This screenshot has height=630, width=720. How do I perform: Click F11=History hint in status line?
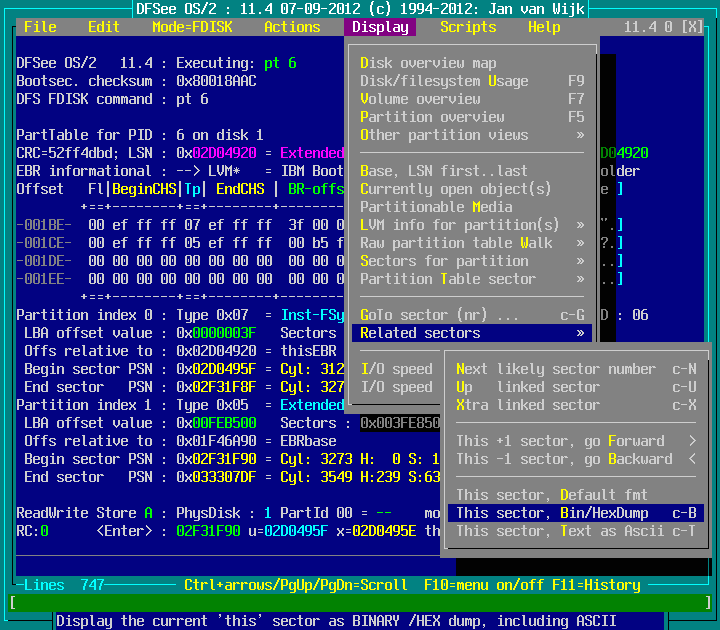click(596, 585)
